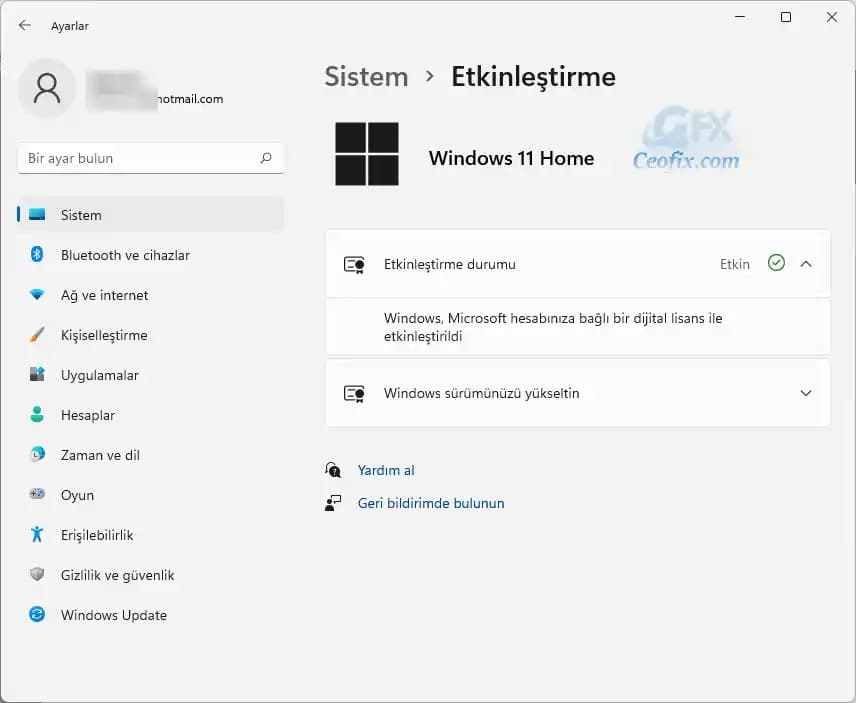856x703 pixels.
Task: Click the user account avatar icon
Action: pos(47,88)
